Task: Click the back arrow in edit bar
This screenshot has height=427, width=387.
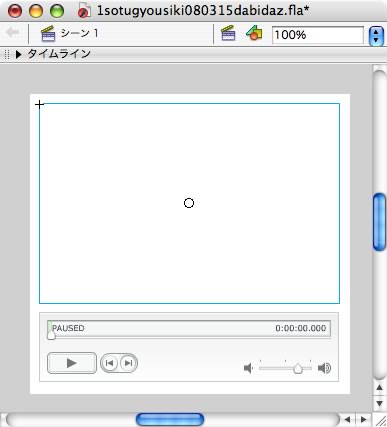Action: (x=13, y=33)
